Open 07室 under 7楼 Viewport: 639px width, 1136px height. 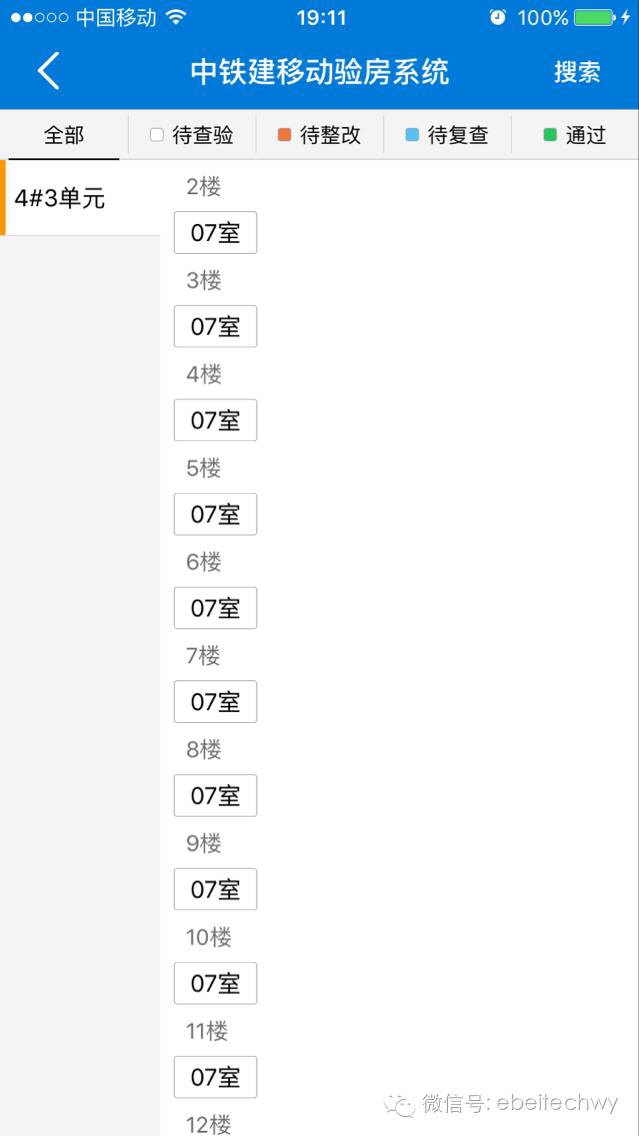(x=215, y=701)
